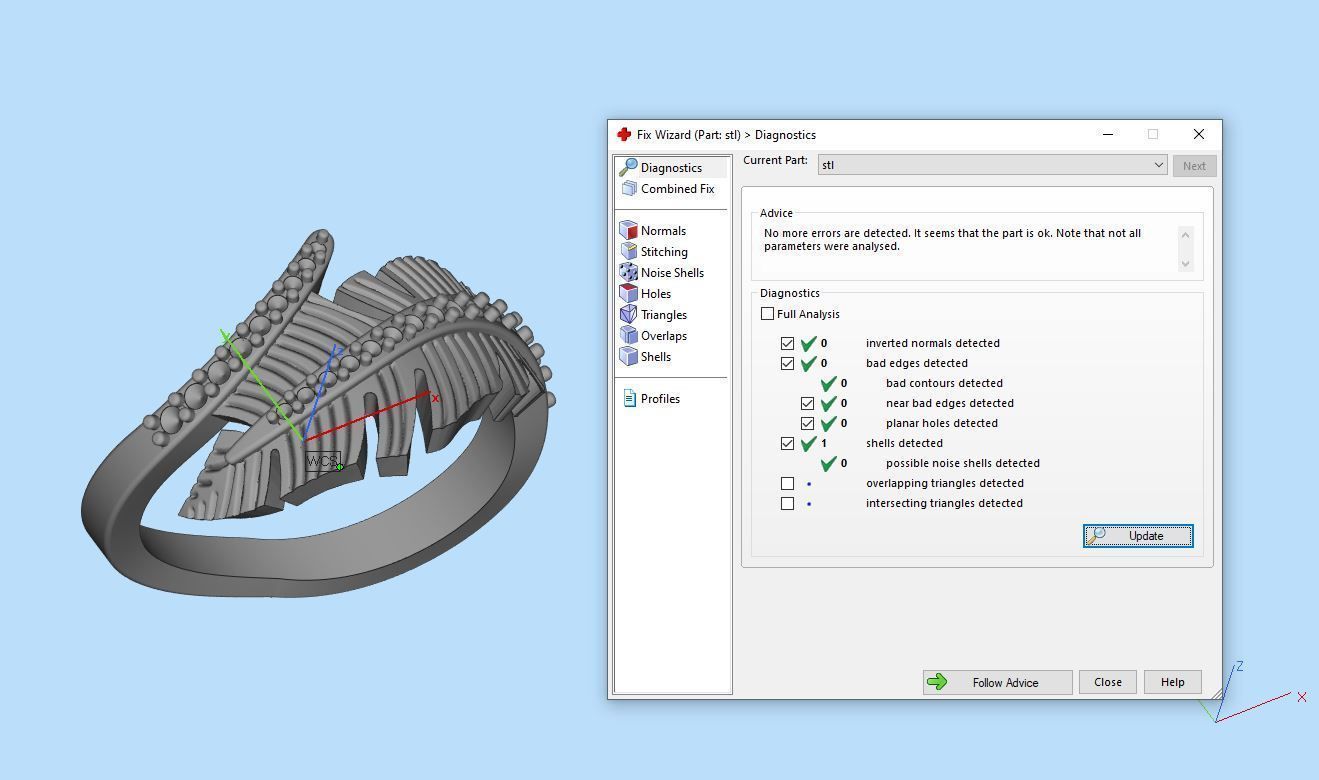Switch to the Normals page
The width and height of the screenshot is (1319, 780).
coord(663,231)
